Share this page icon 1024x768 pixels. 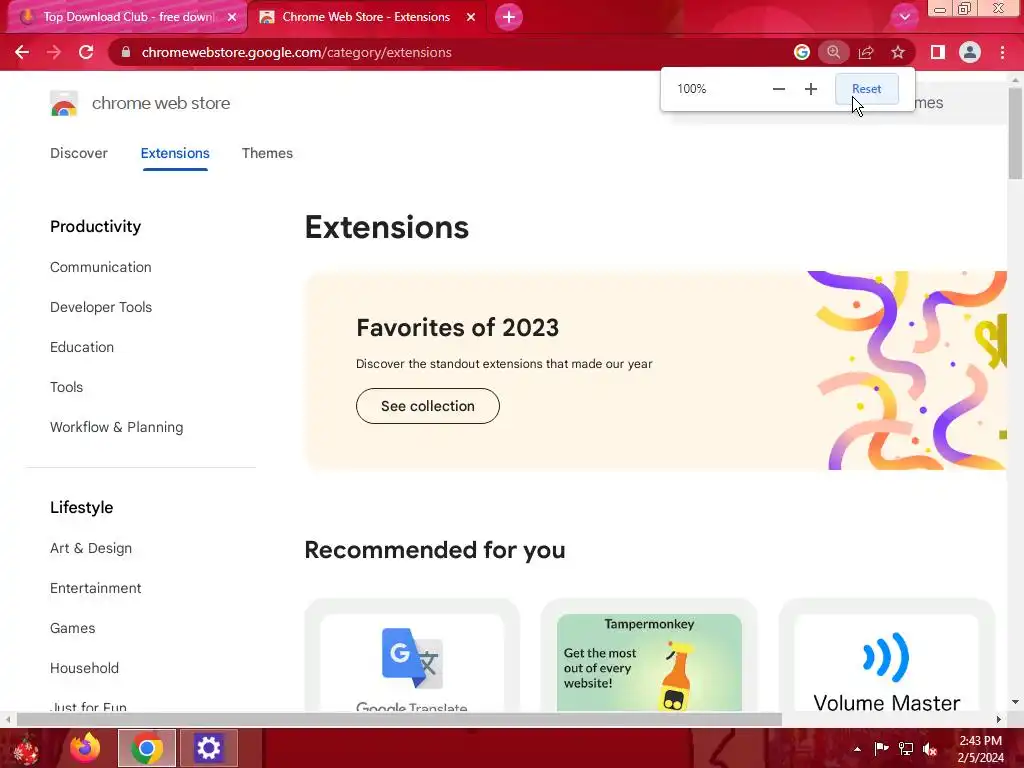click(x=866, y=52)
